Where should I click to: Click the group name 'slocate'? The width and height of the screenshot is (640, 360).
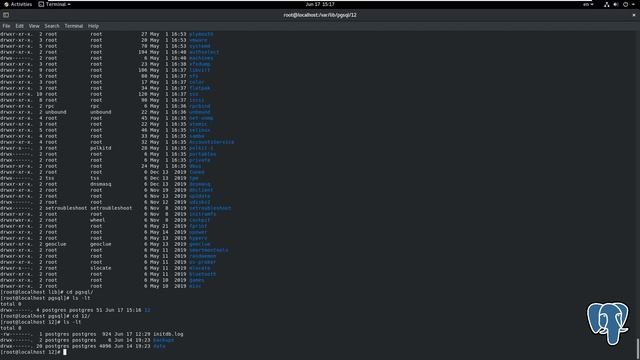tap(101, 268)
